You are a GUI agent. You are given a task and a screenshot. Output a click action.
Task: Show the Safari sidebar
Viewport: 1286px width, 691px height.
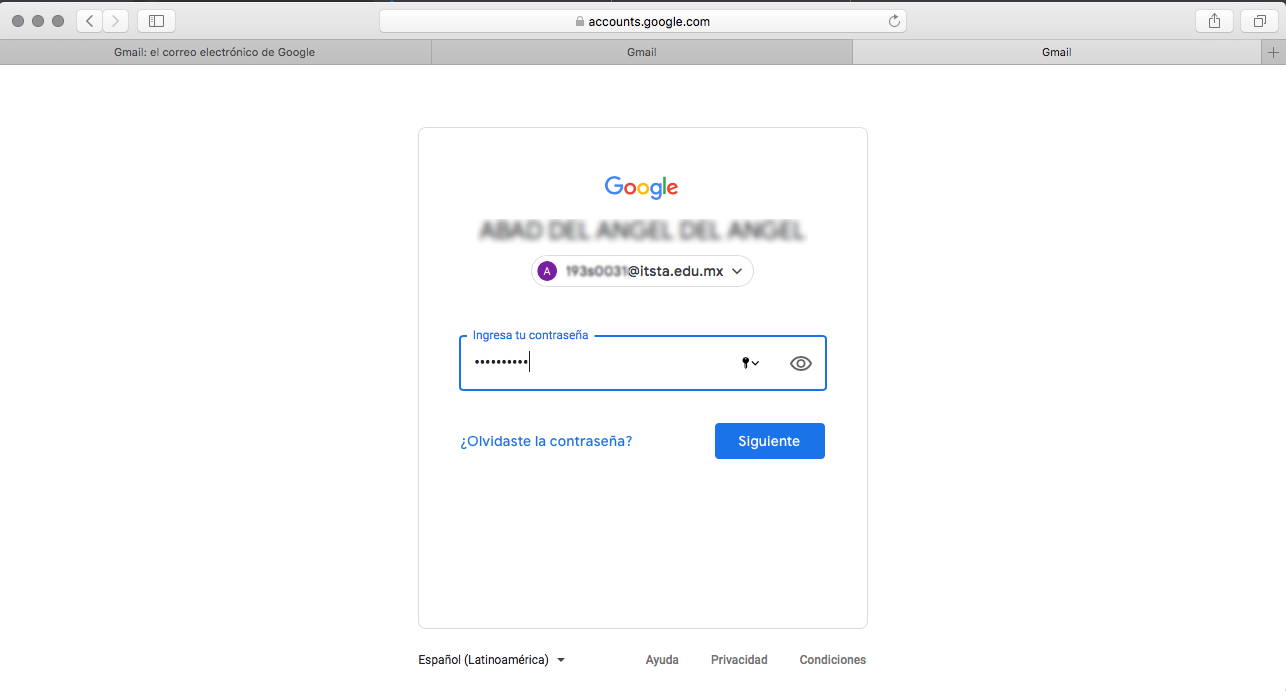[156, 21]
